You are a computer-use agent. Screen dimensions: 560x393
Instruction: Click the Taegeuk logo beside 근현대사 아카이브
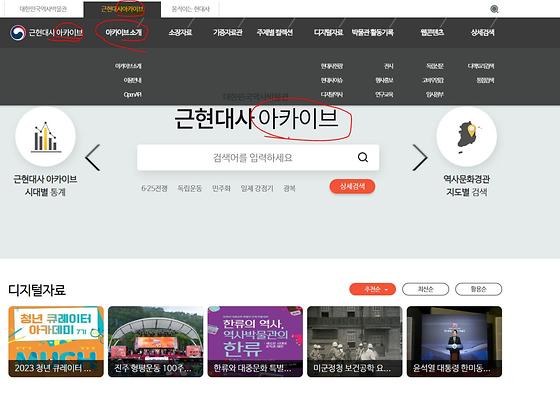tap(18, 33)
